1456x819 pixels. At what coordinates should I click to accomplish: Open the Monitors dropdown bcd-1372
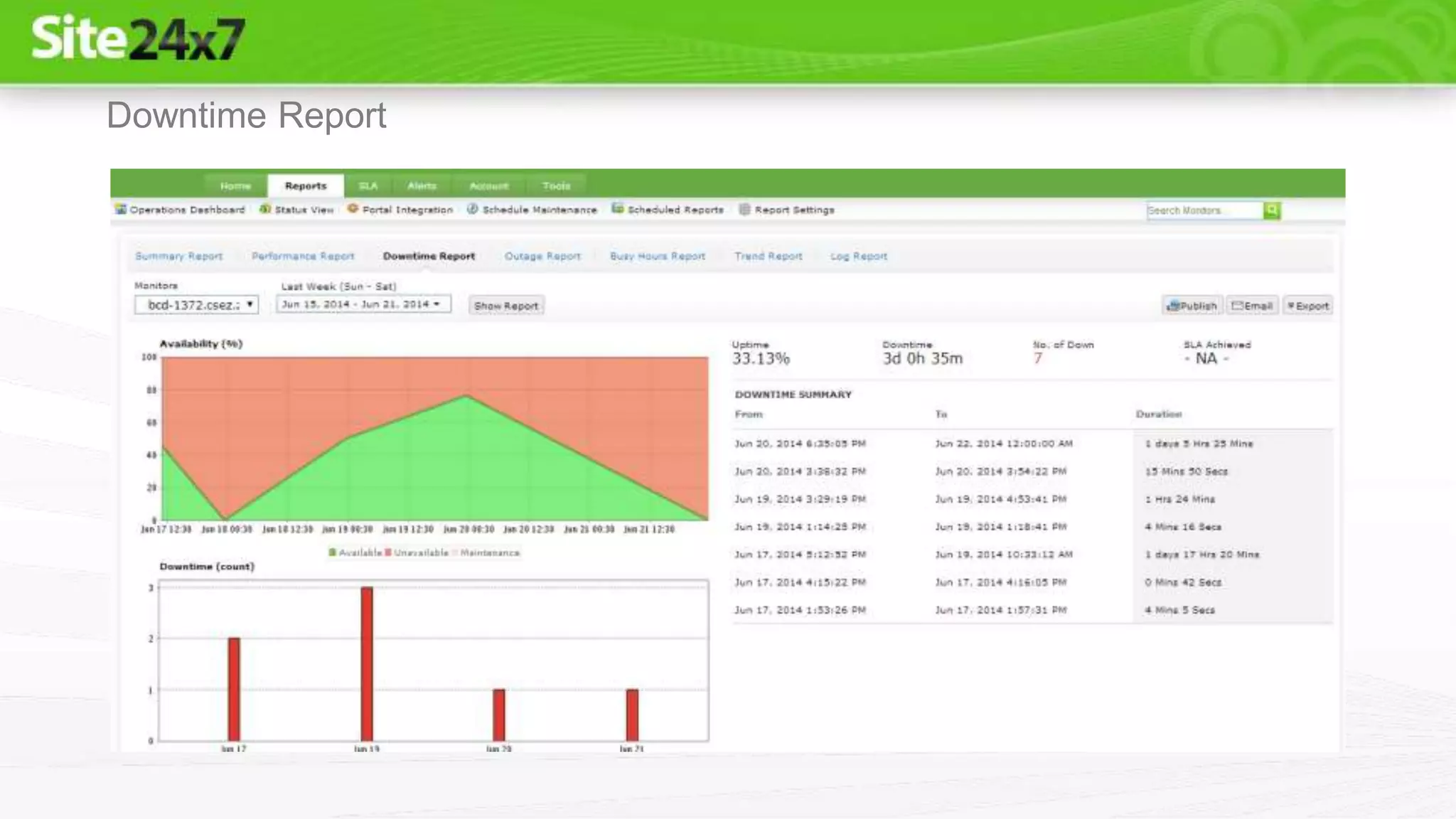pyautogui.click(x=196, y=305)
